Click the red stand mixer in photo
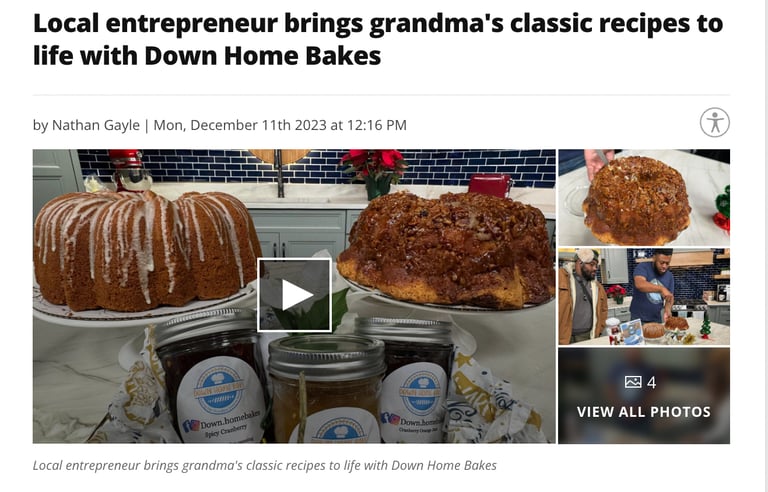This screenshot has width=768, height=492. (x=129, y=170)
